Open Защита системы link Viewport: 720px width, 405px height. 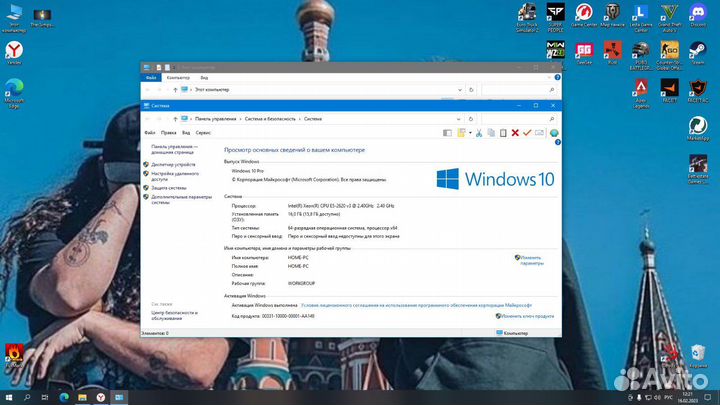tap(169, 188)
